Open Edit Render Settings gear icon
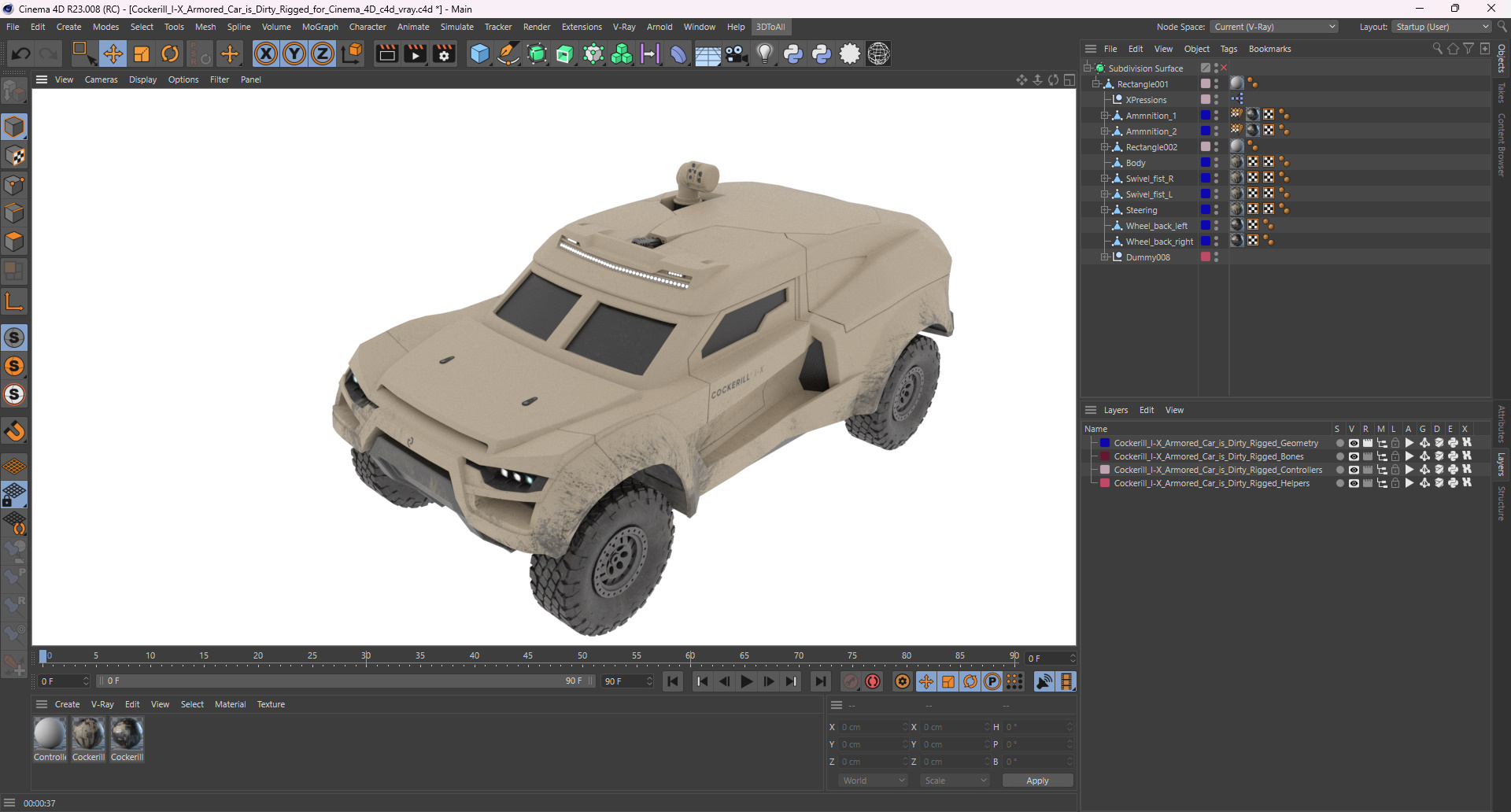The width and height of the screenshot is (1511, 812). [444, 54]
